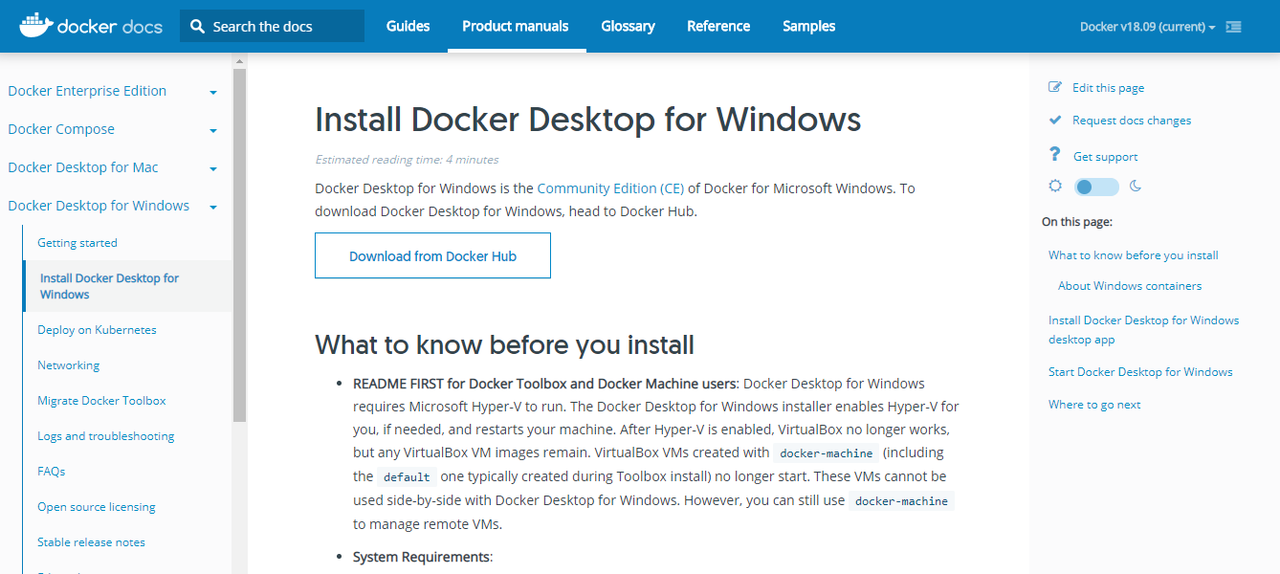Click Docker Compose sidebar heading
Screen dimensions: 1280x574
pos(61,129)
